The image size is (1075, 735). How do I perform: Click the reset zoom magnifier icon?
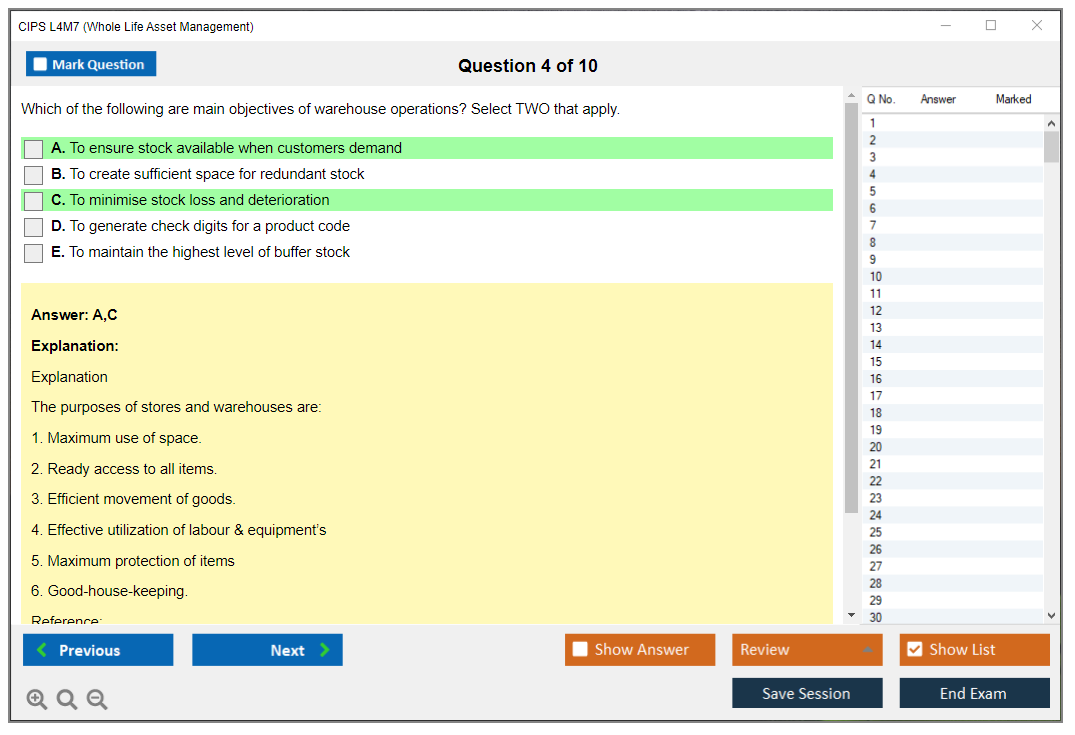(x=67, y=700)
